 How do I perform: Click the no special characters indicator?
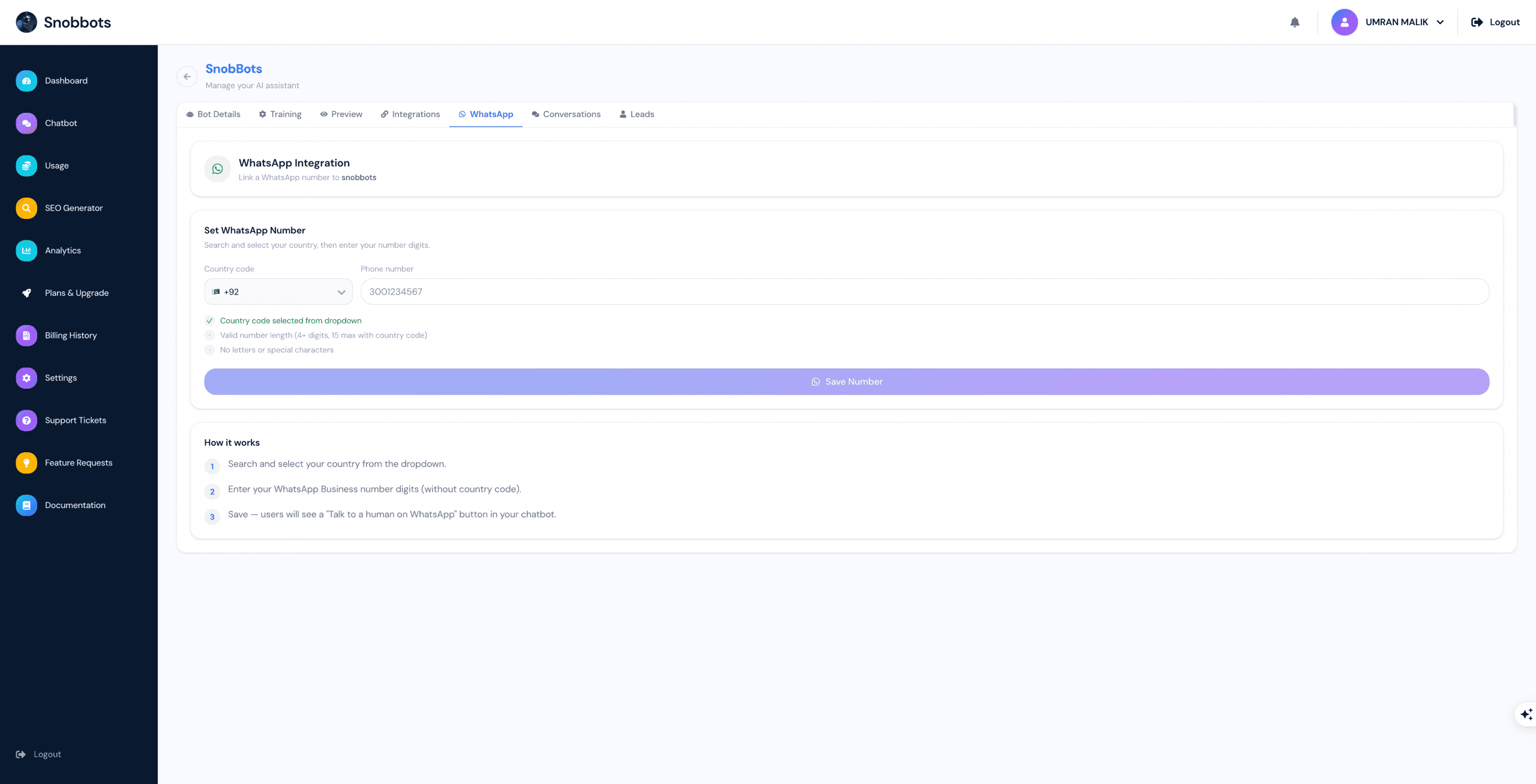click(209, 350)
